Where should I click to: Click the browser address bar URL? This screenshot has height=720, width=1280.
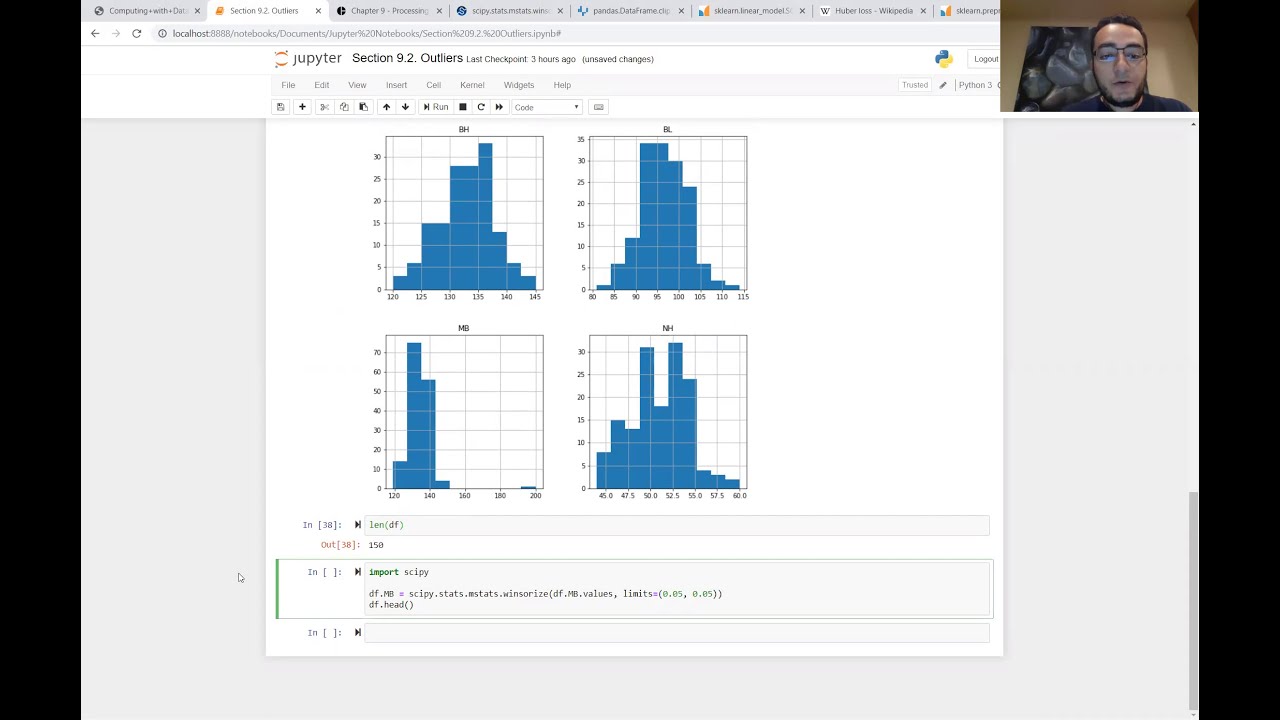point(366,33)
